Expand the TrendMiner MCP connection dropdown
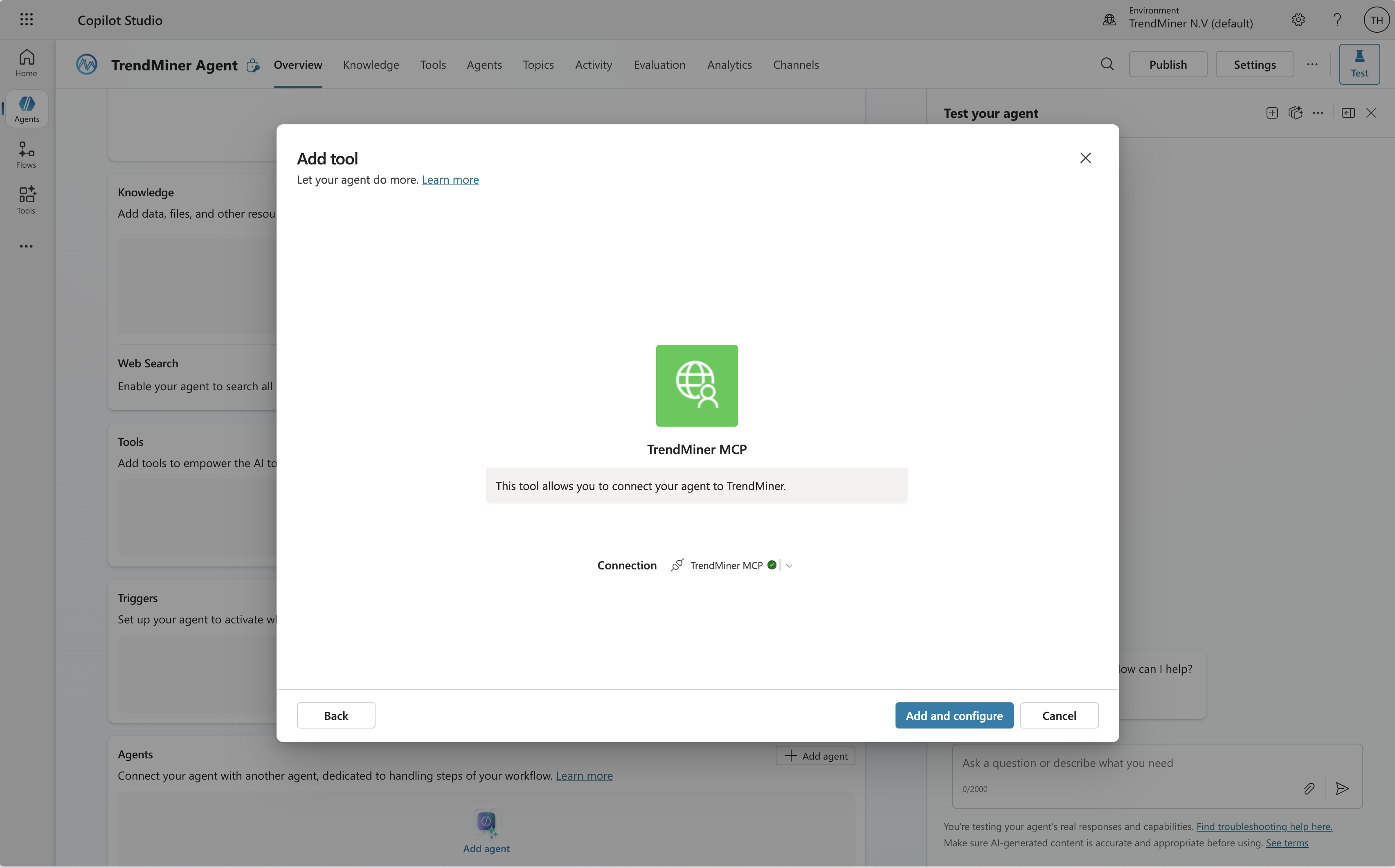1395x868 pixels. click(x=790, y=565)
